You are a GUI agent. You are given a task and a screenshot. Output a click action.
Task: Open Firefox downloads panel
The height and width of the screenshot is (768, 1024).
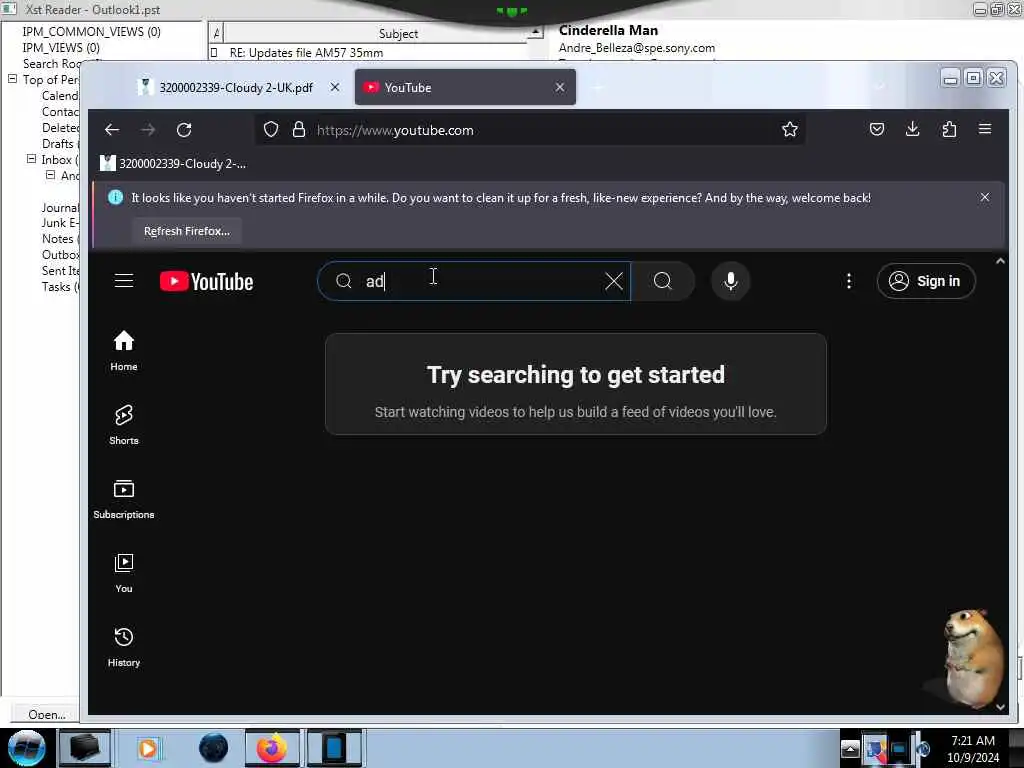(912, 129)
